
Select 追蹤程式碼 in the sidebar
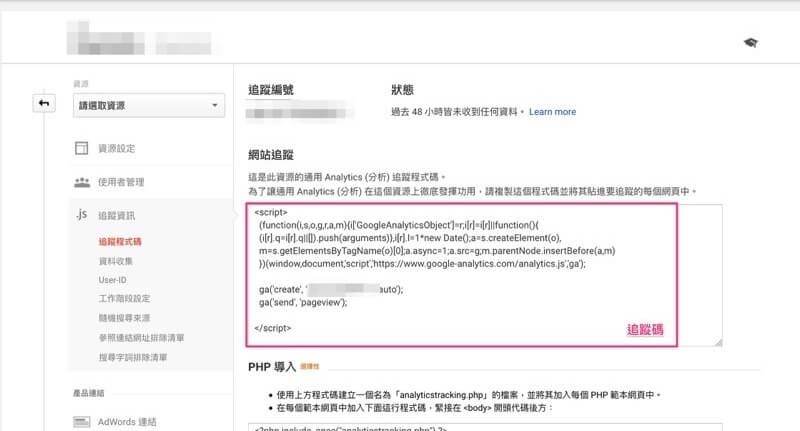click(120, 241)
